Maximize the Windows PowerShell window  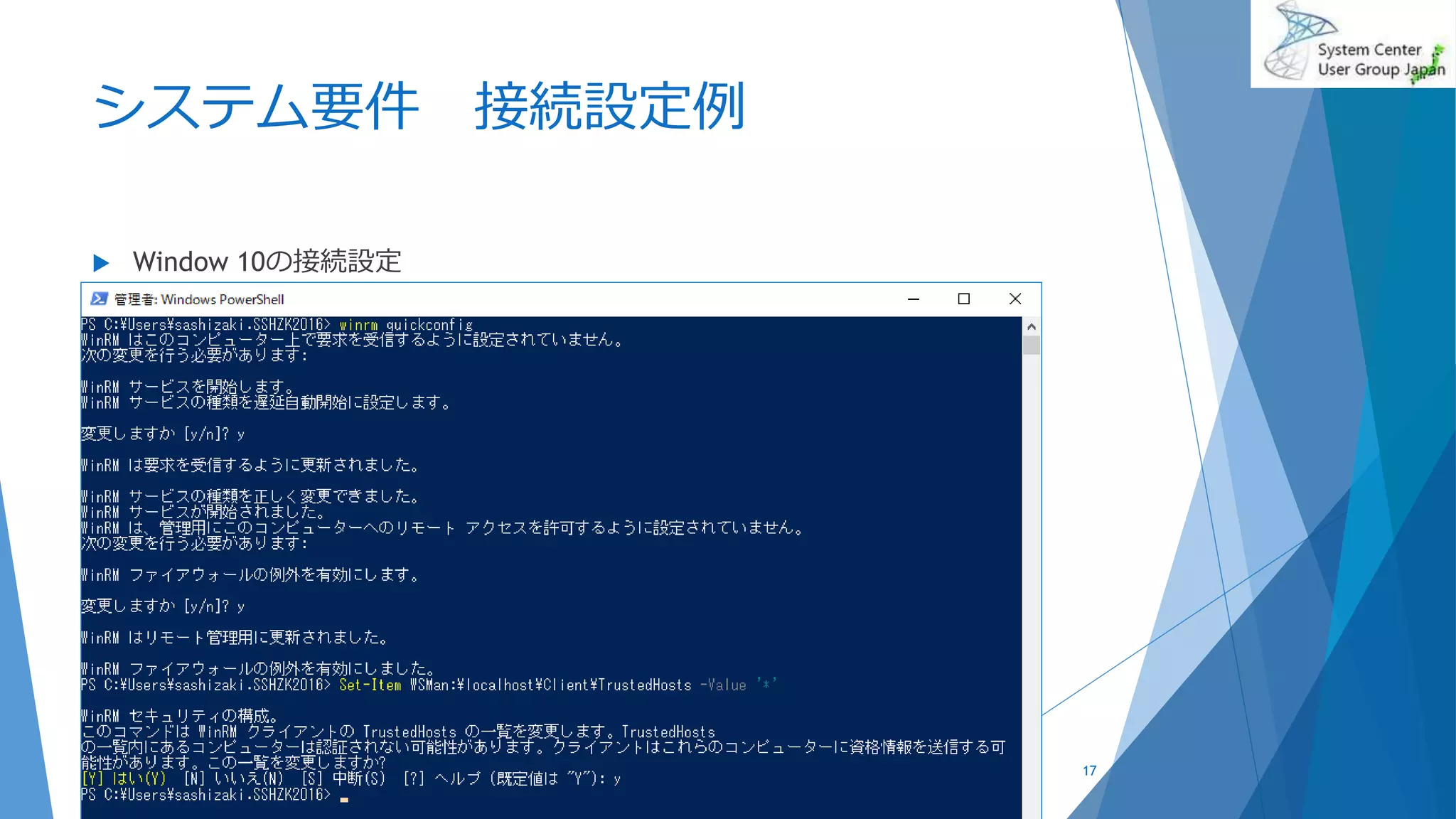pos(964,299)
